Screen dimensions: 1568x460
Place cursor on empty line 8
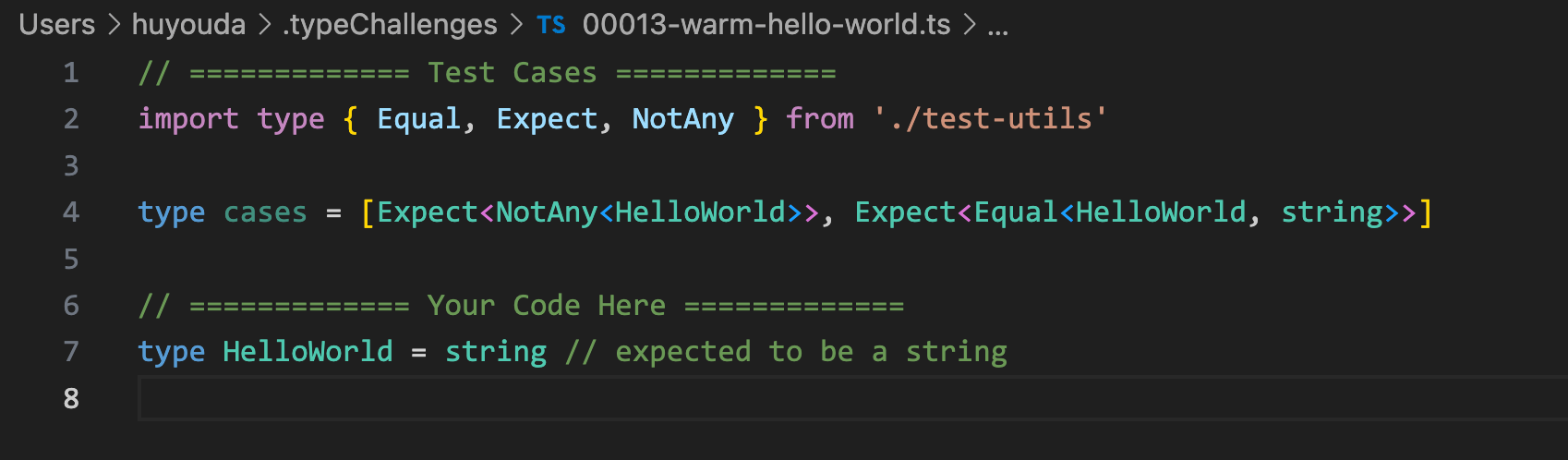click(x=852, y=398)
